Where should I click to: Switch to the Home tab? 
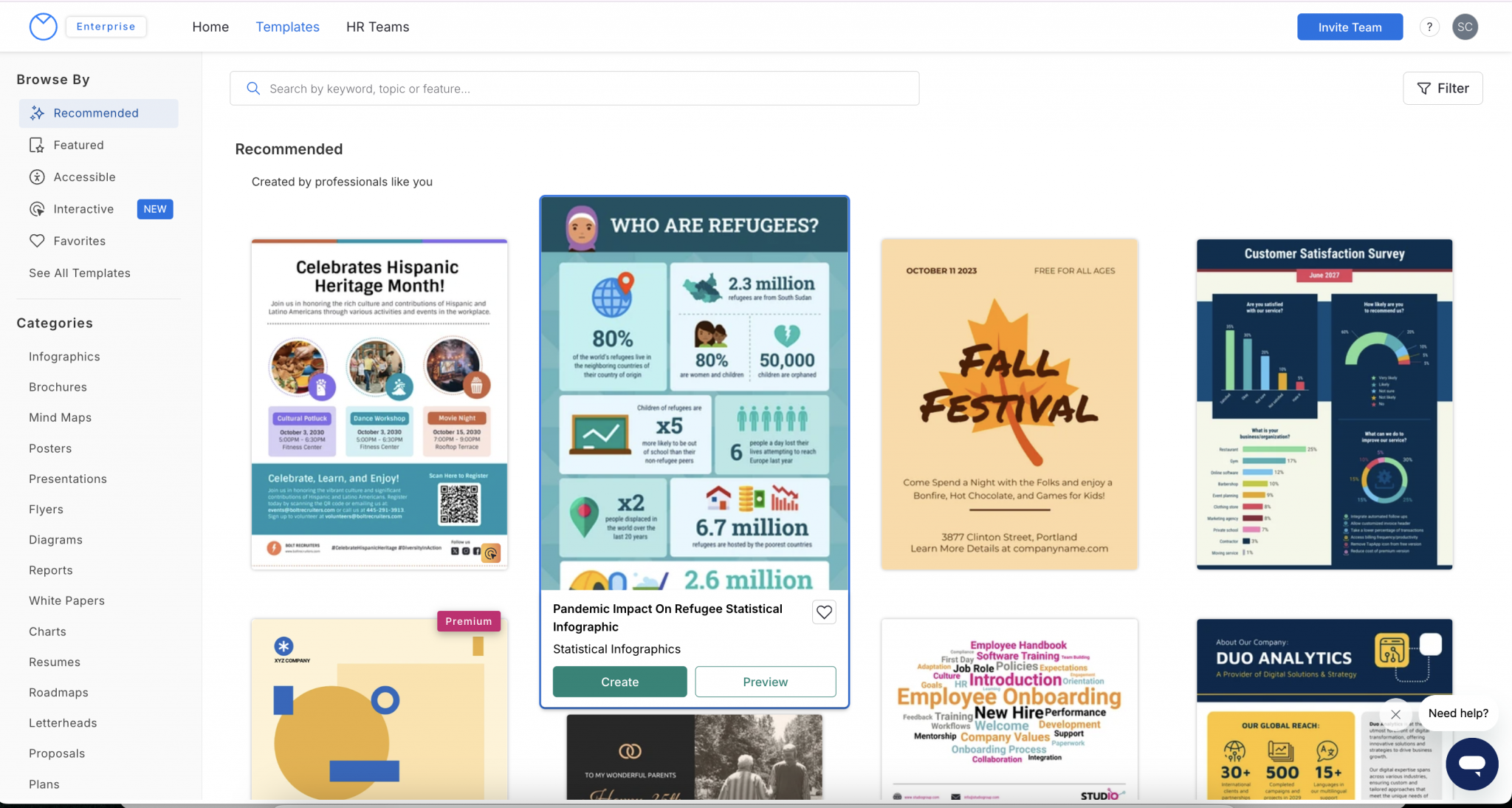point(210,27)
